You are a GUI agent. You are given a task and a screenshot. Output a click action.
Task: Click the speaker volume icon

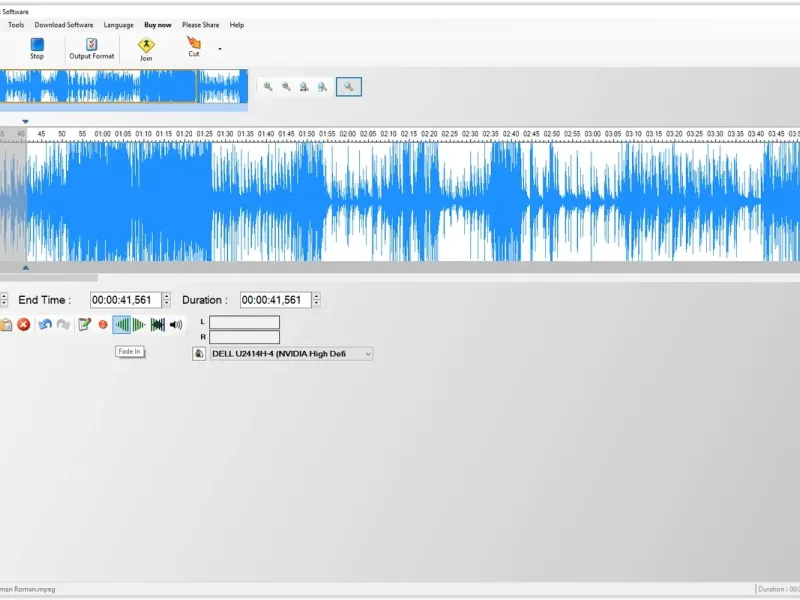176,324
